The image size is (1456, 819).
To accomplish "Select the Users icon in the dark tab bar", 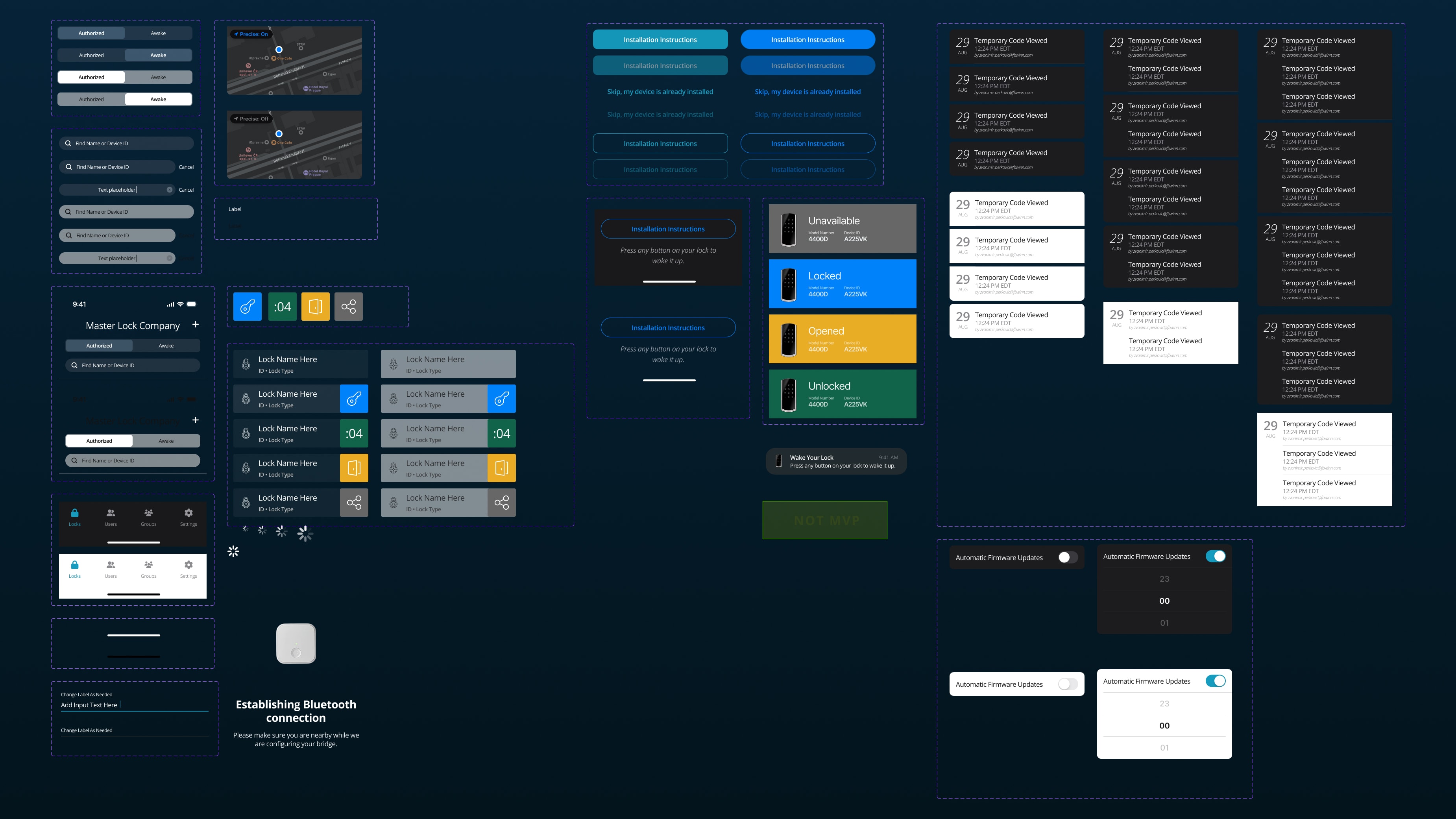I will coord(111,513).
